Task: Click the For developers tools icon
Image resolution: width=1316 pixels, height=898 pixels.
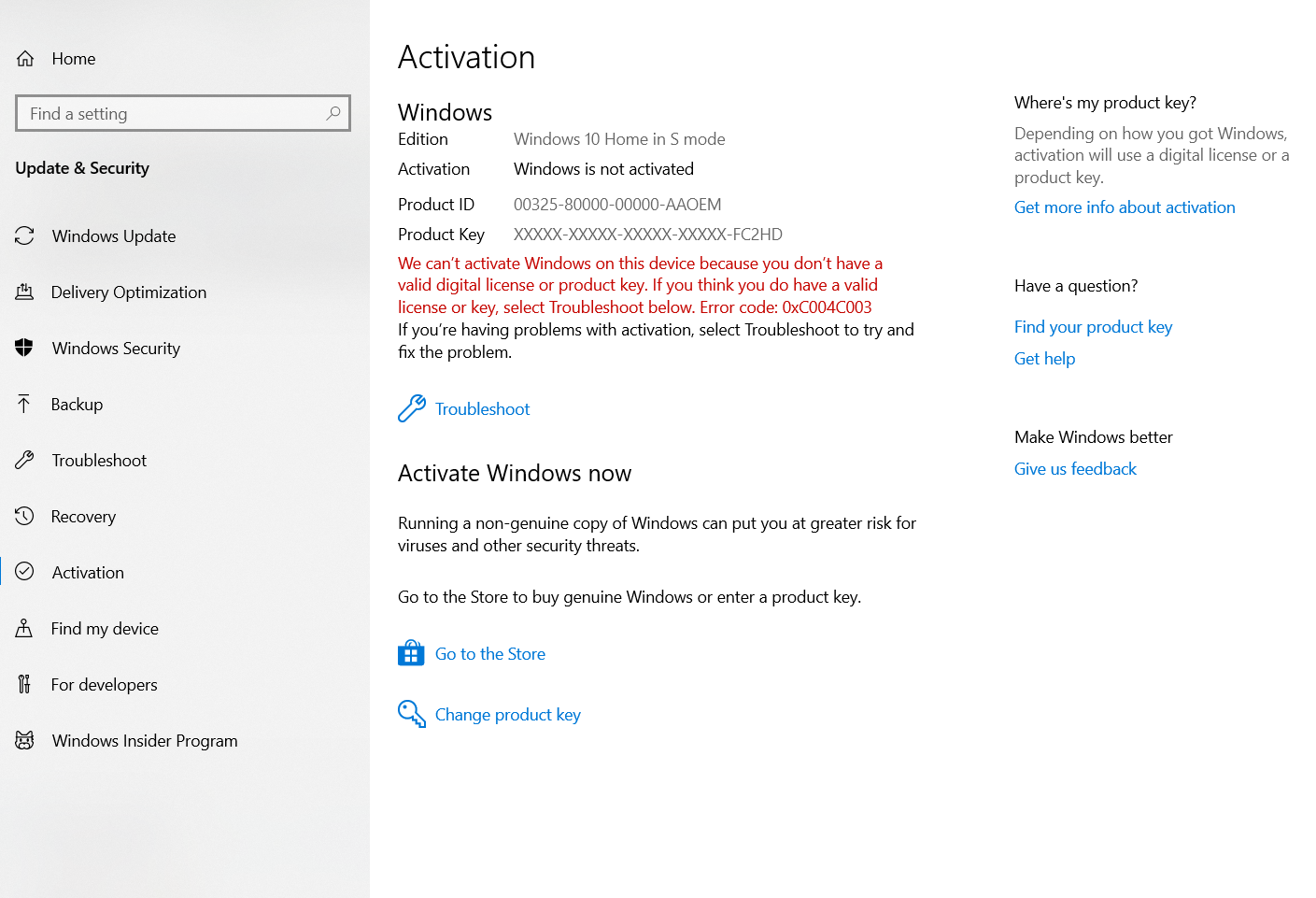Action: 24,684
